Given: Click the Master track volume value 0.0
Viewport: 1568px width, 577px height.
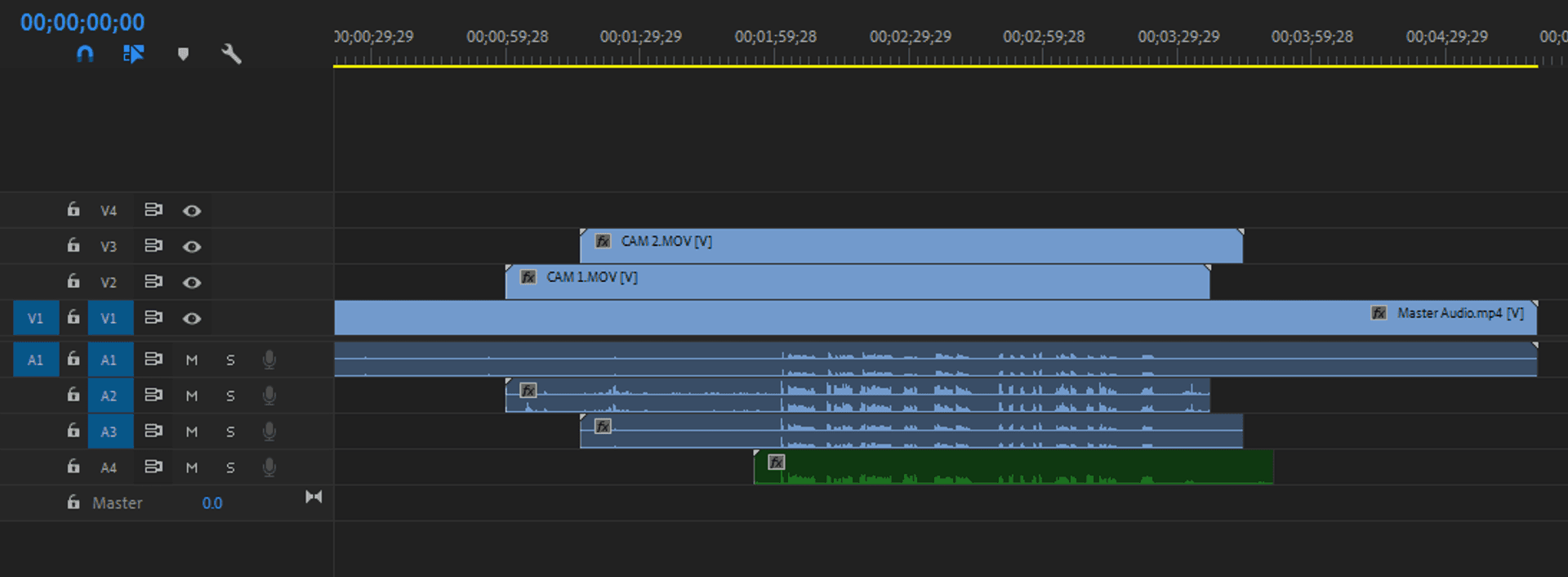Looking at the screenshot, I should pos(212,503).
